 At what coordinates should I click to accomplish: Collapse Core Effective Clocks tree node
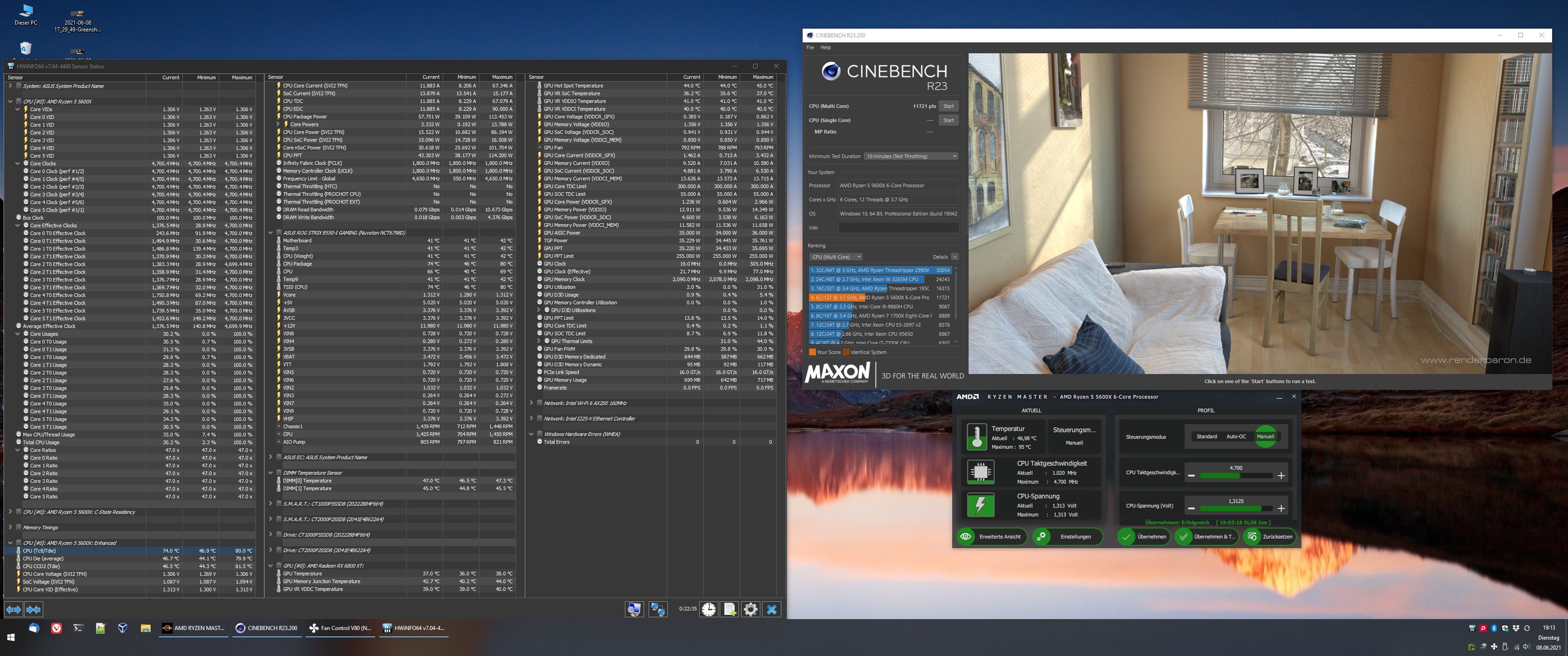(x=18, y=226)
